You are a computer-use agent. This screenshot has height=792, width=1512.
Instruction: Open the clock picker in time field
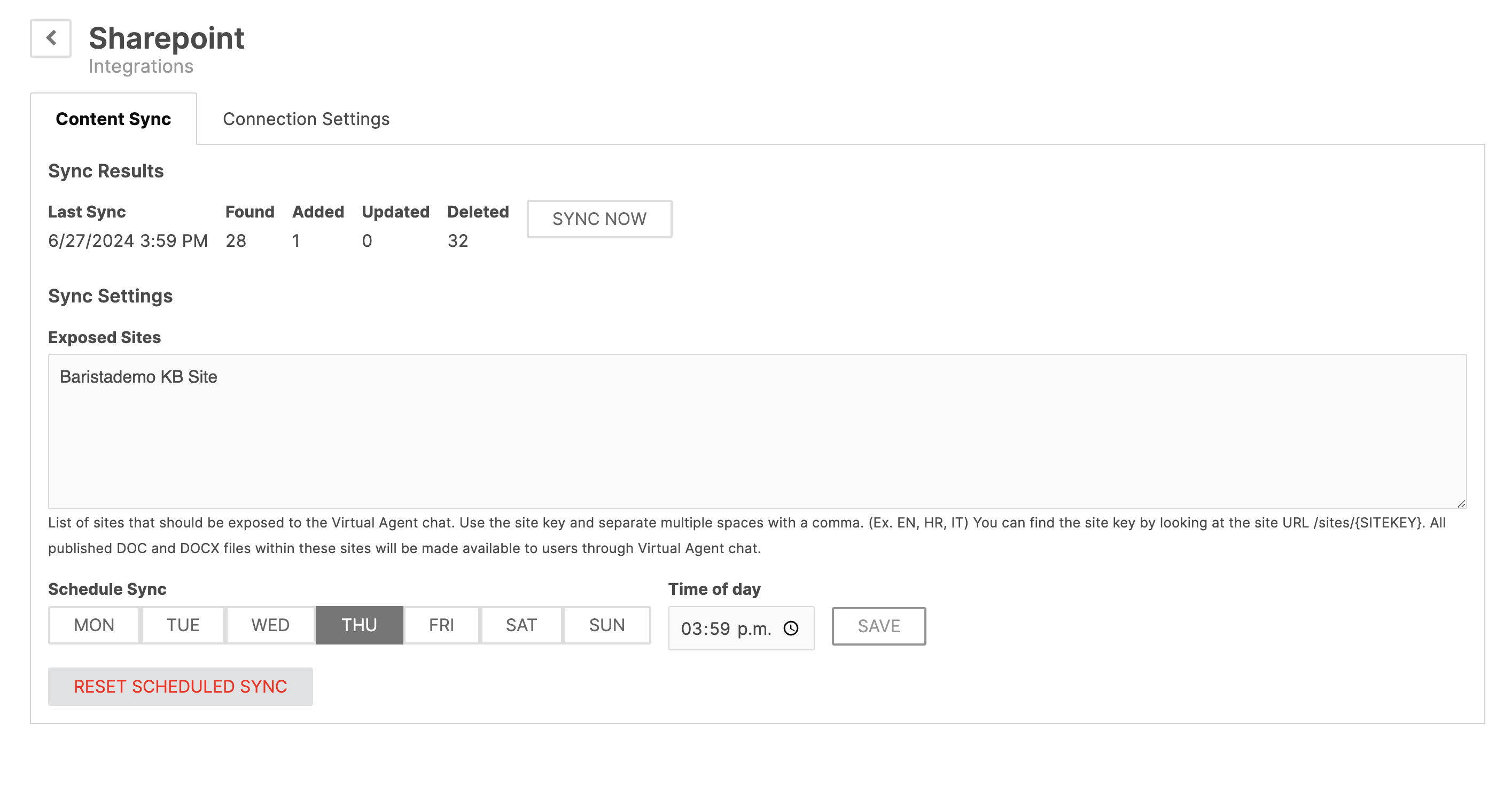[x=791, y=628]
